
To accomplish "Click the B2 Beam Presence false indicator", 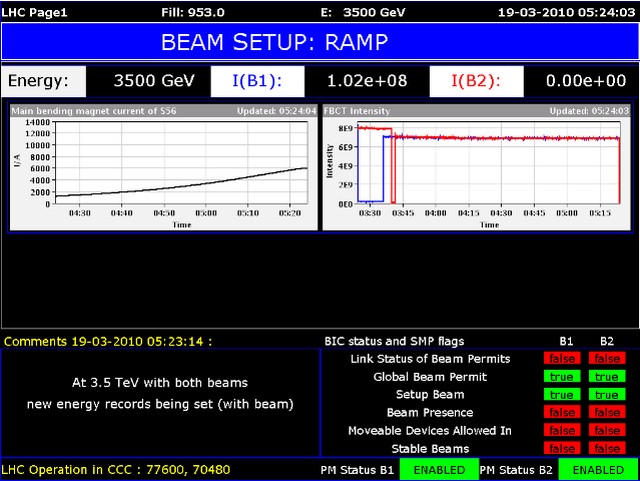I will [607, 412].
